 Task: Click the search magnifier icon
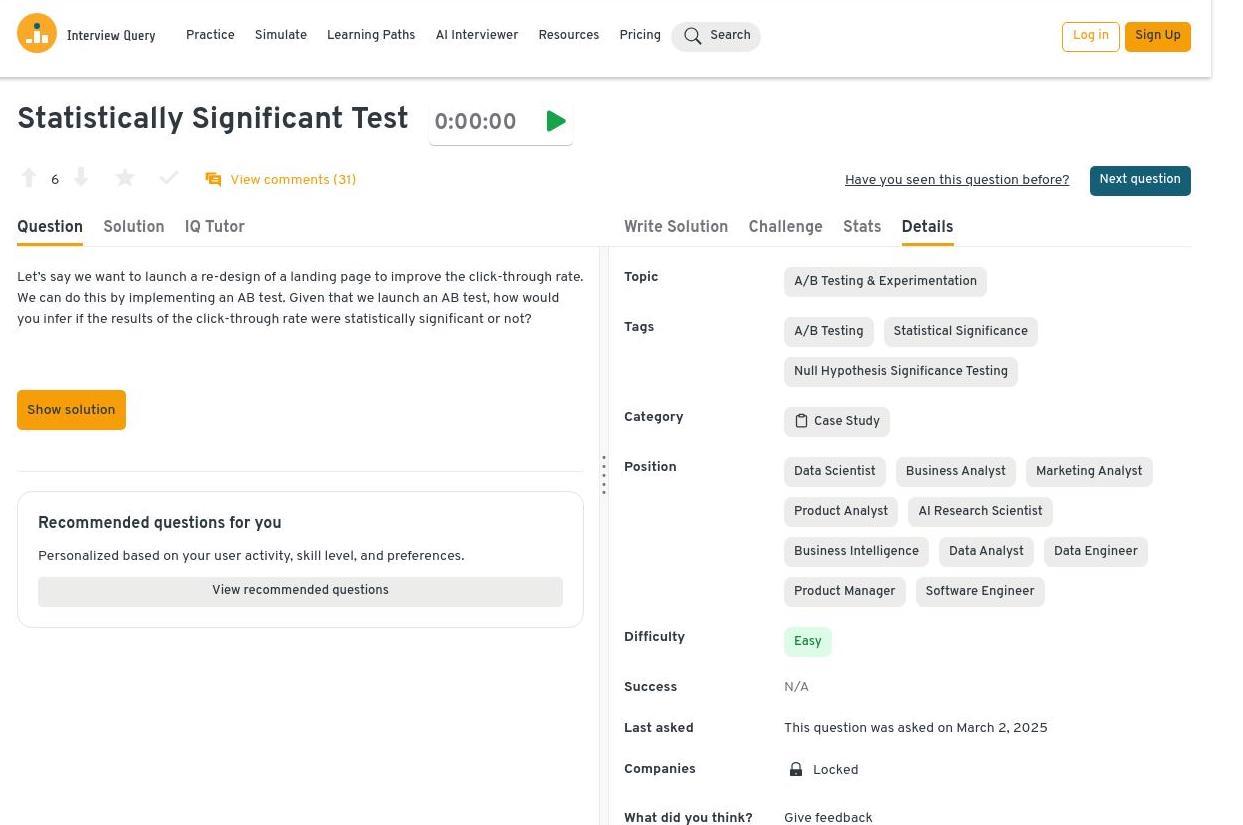pyautogui.click(x=692, y=36)
